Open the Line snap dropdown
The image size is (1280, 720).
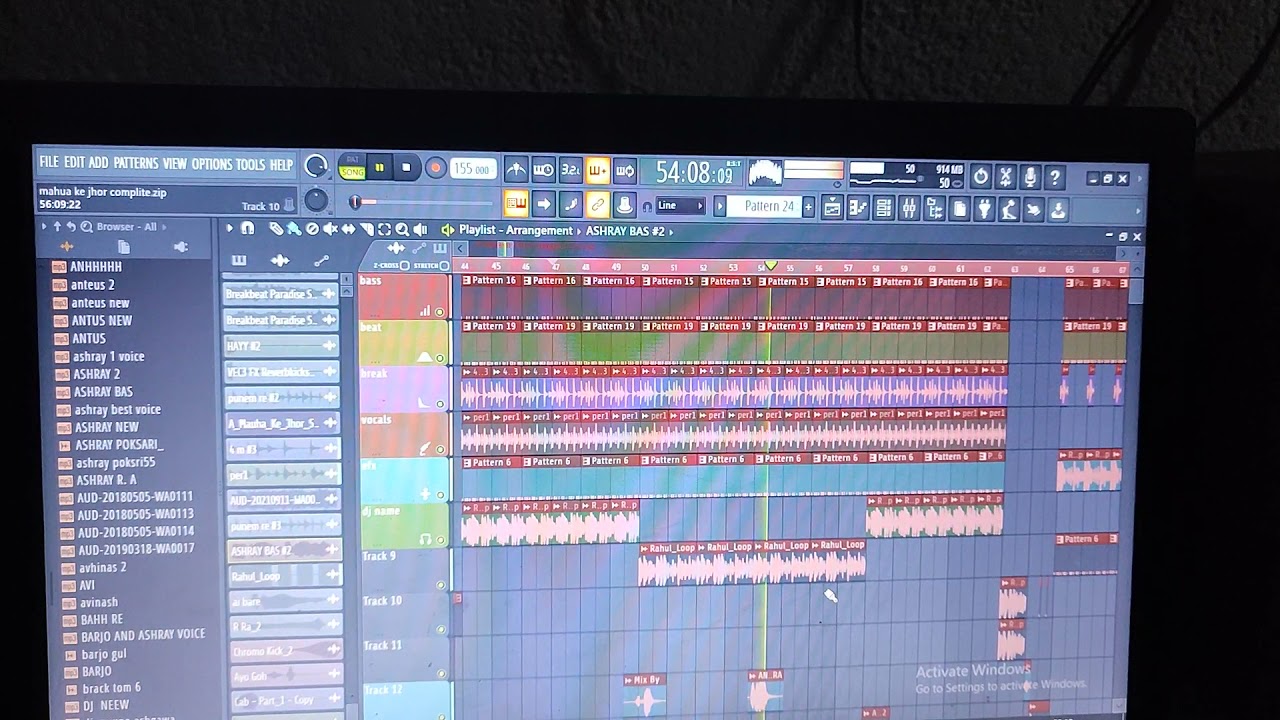pyautogui.click(x=679, y=205)
